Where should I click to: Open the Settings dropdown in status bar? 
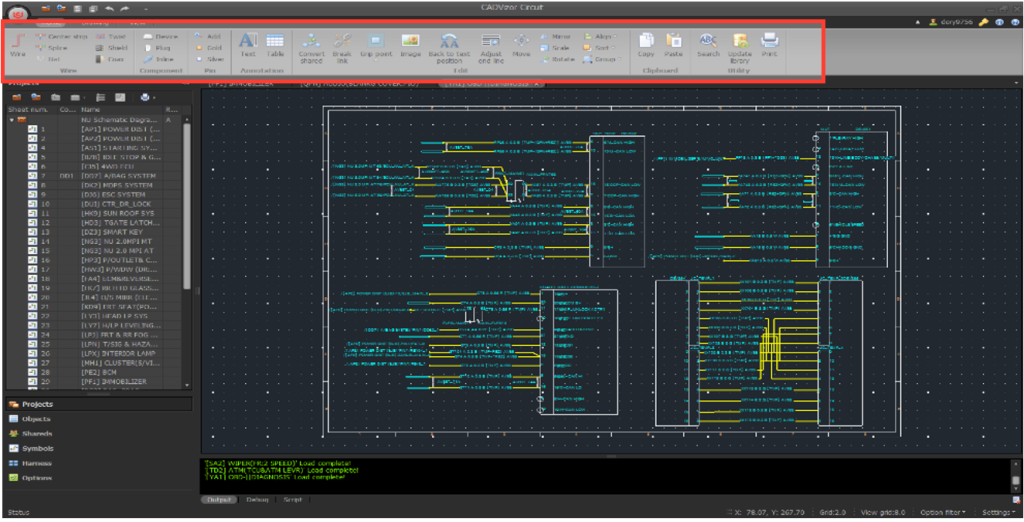[x=999, y=513]
